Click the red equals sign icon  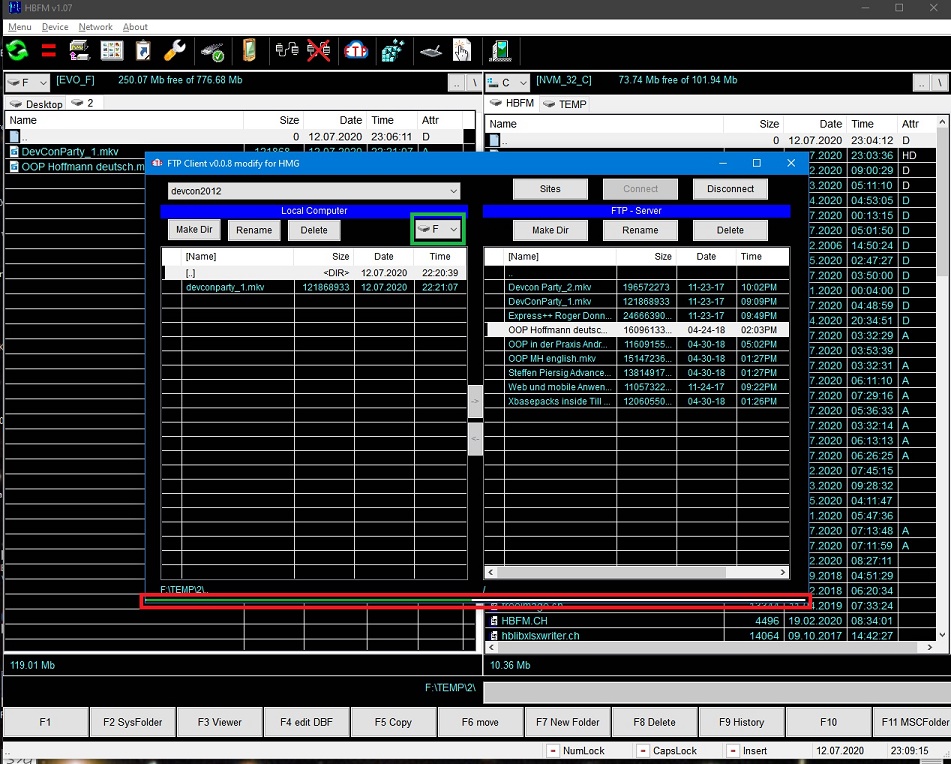click(48, 51)
